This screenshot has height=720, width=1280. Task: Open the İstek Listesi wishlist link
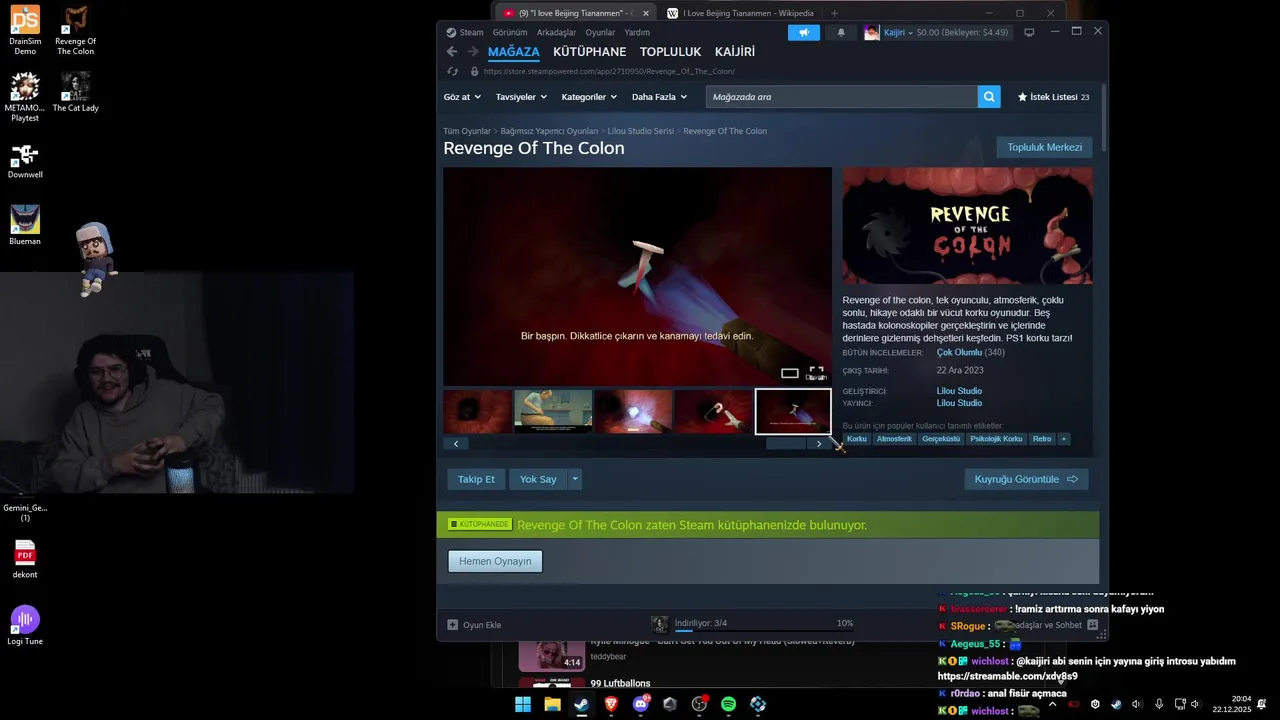(x=1053, y=97)
